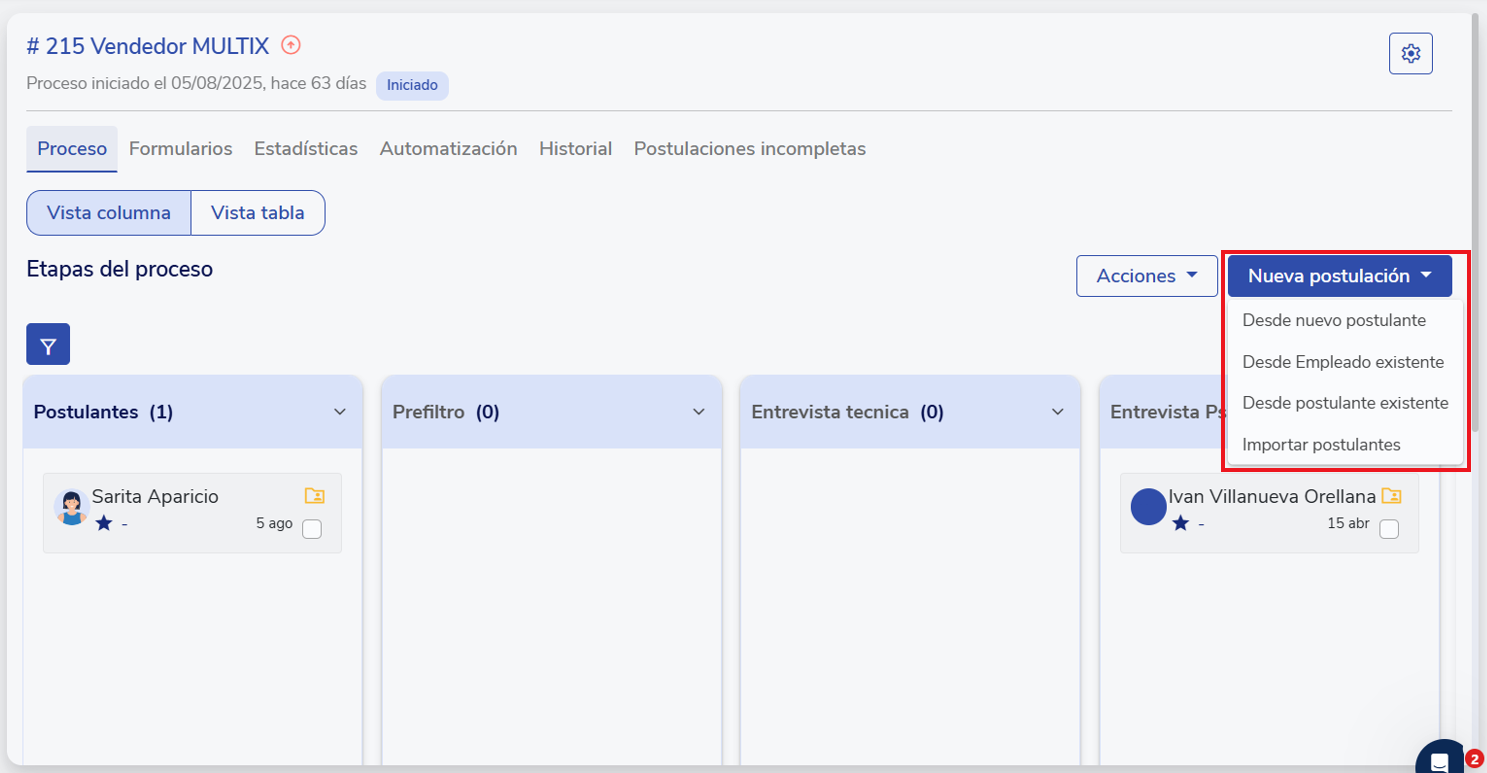The width and height of the screenshot is (1487, 773).
Task: Click Sarita Aparicio's avatar
Action: (x=71, y=507)
